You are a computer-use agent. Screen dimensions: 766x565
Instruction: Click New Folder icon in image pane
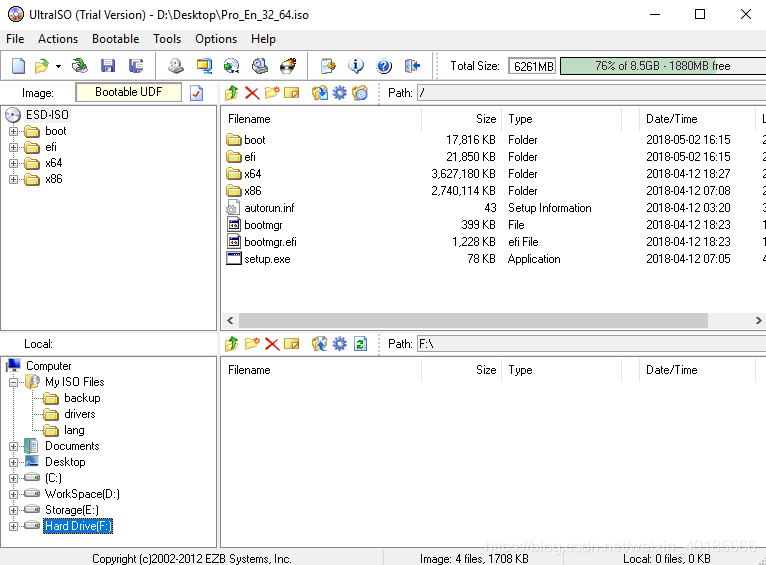(x=272, y=92)
